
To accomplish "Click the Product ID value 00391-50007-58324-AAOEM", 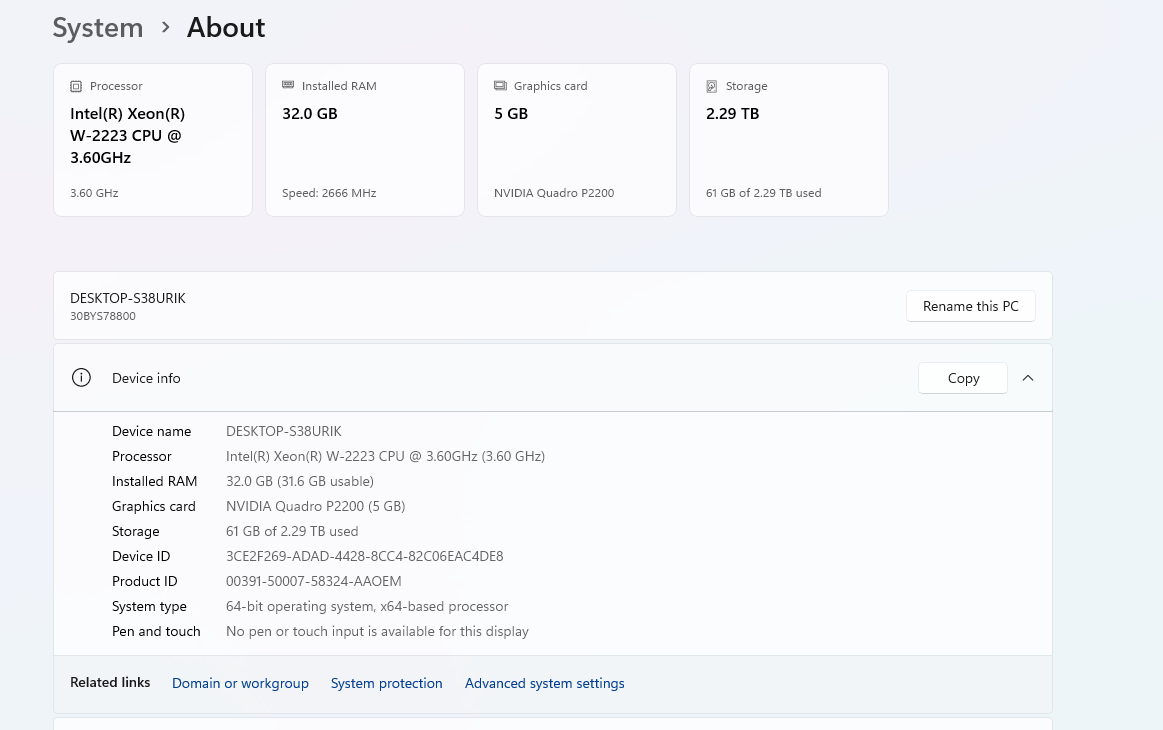I will [314, 582].
